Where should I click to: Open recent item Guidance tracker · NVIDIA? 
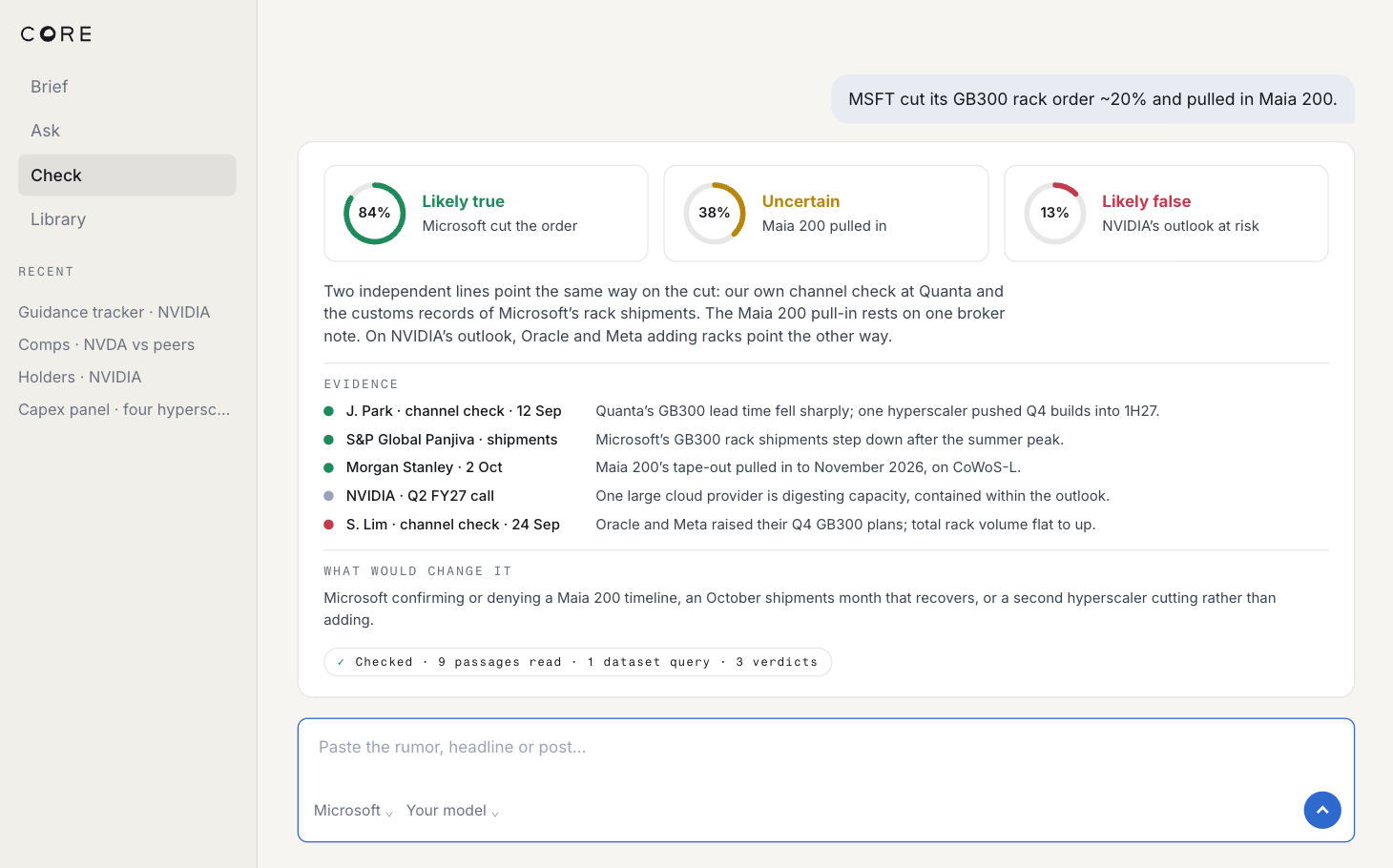(114, 312)
